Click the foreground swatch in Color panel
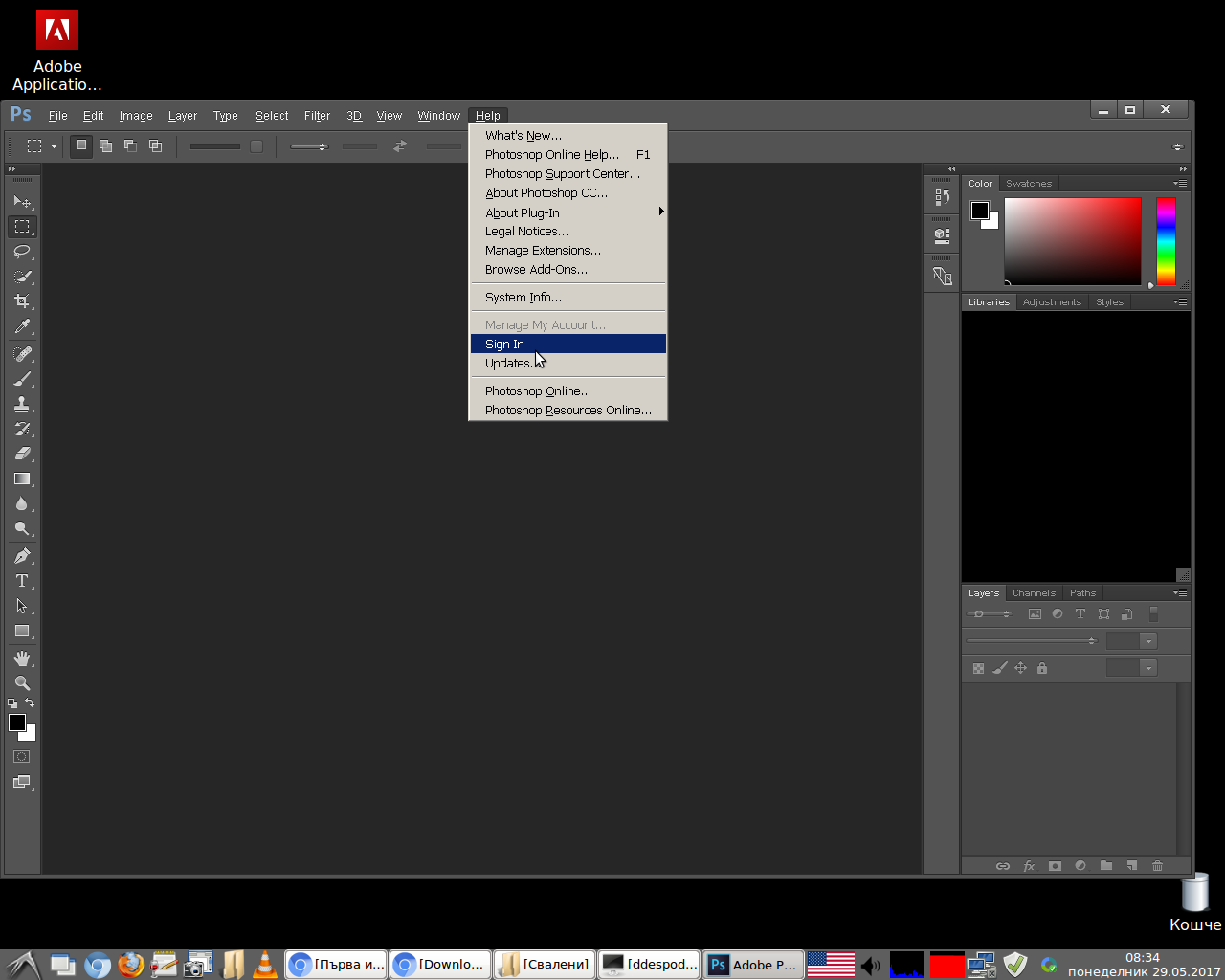The height and width of the screenshot is (980, 1225). pyautogui.click(x=980, y=211)
